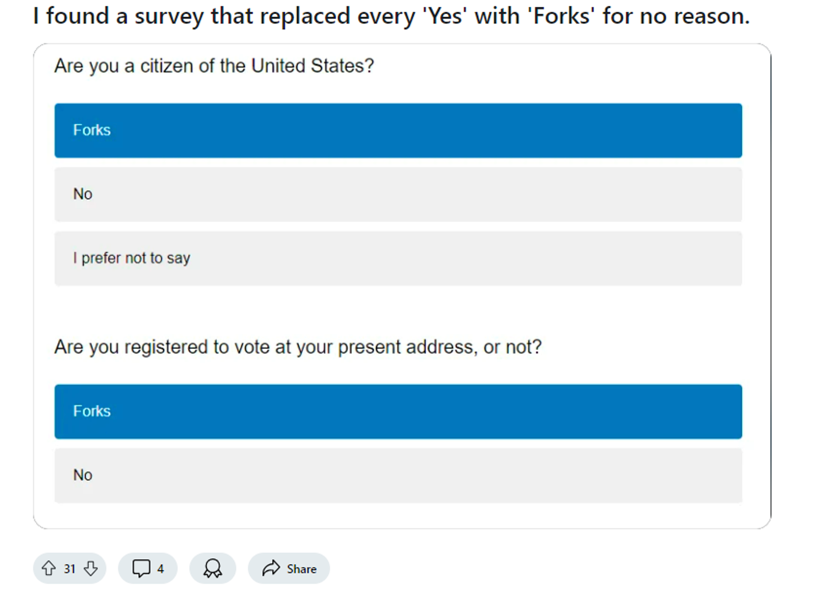Open the post title about 'Forks' survey
The image size is (840, 592).
391,16
